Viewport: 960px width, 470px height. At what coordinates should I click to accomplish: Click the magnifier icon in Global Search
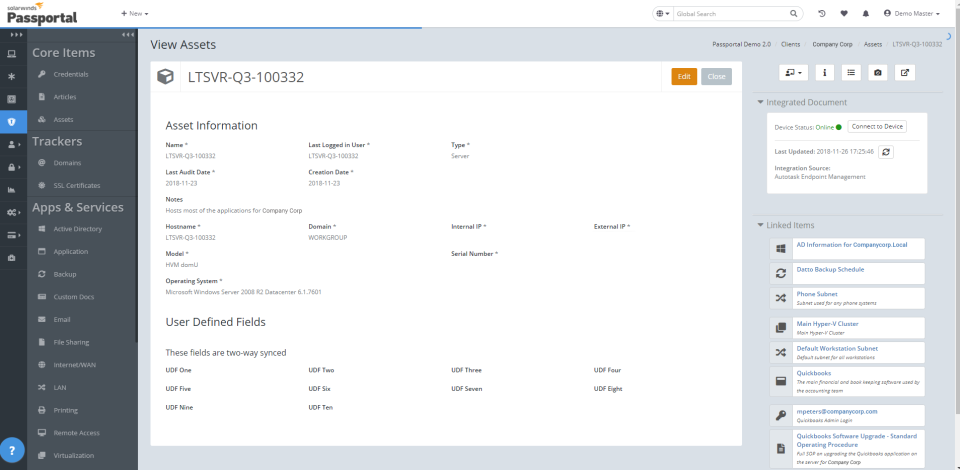tap(793, 13)
